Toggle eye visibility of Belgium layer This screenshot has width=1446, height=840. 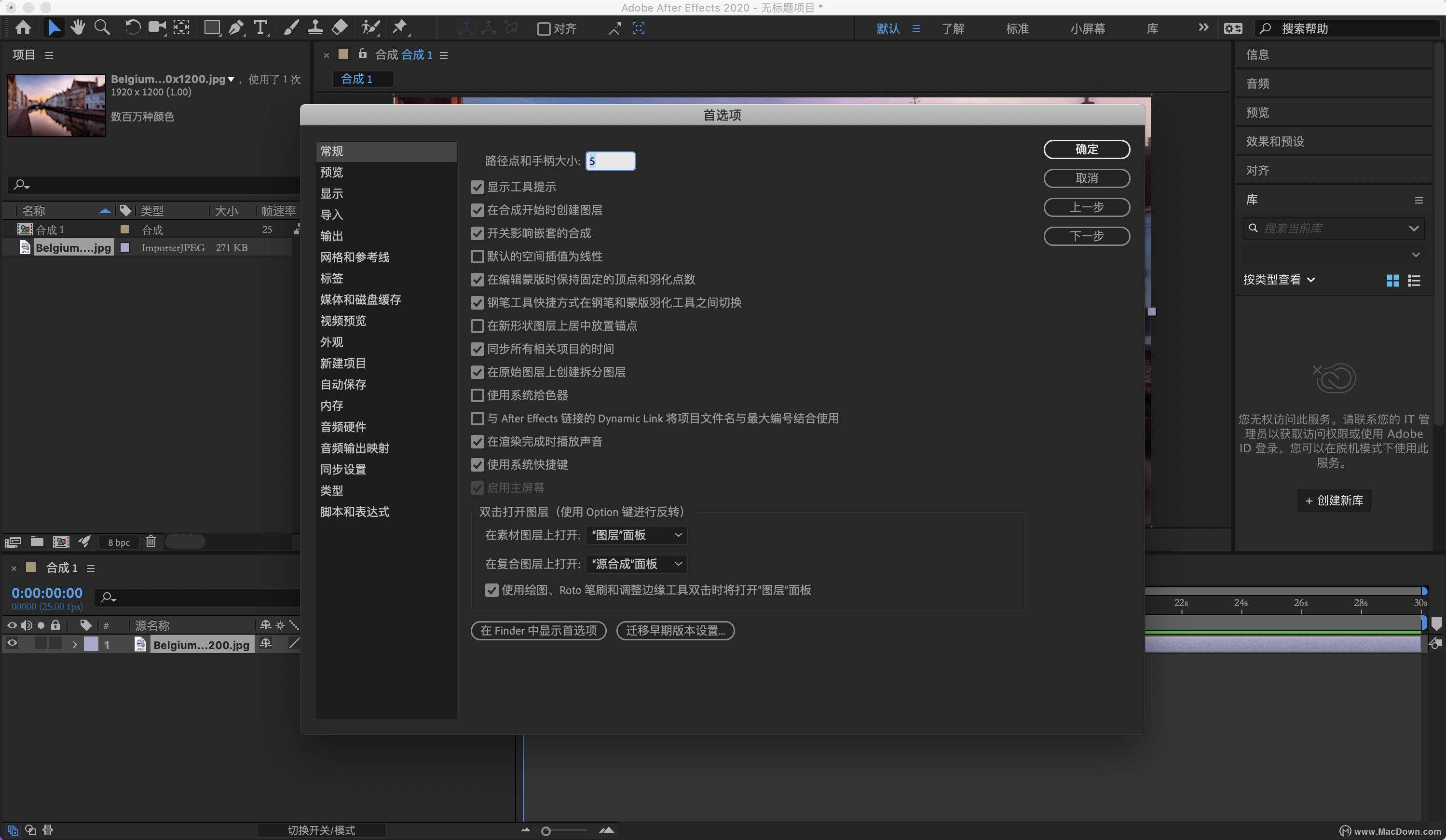click(x=12, y=644)
